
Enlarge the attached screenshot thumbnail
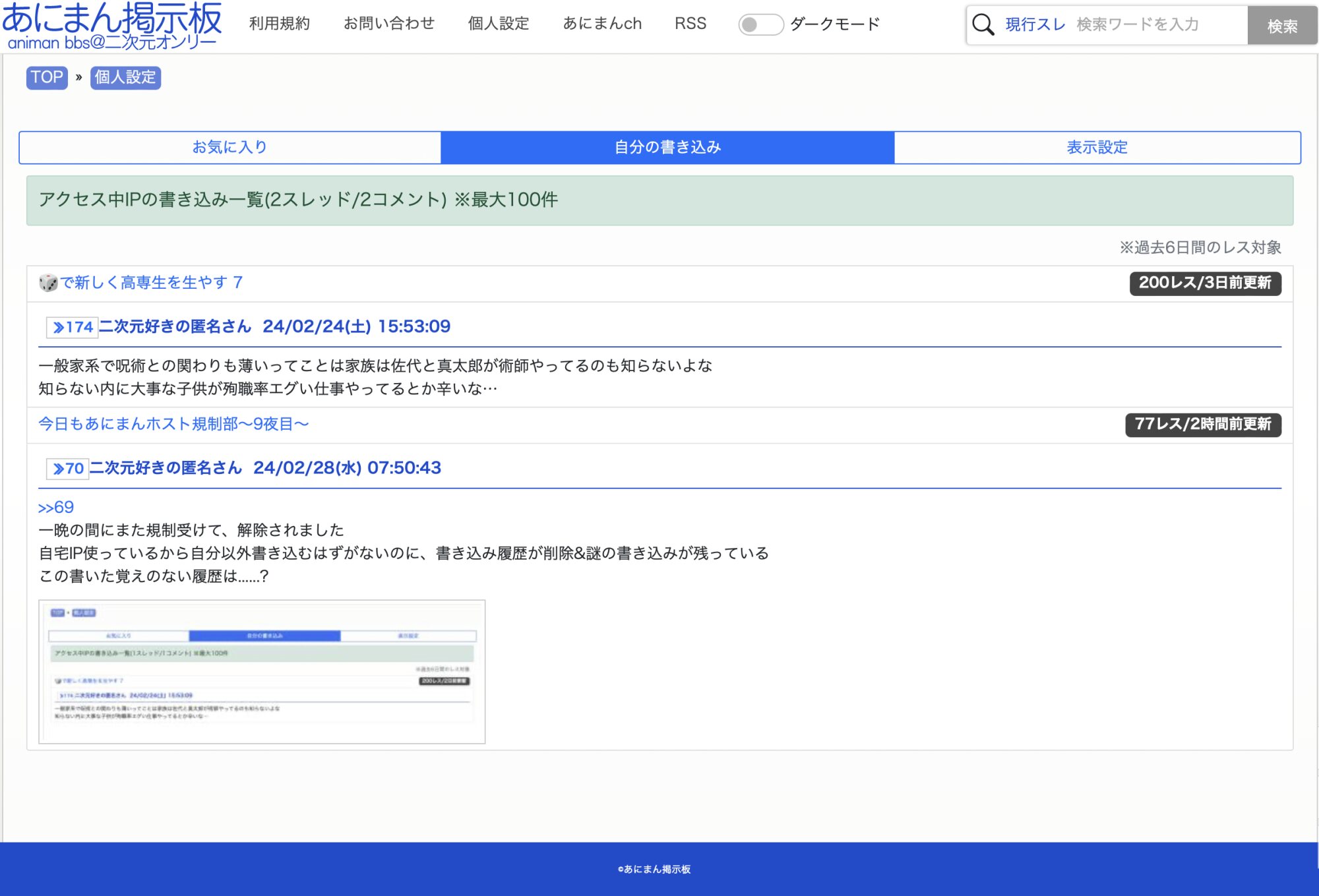[262, 671]
